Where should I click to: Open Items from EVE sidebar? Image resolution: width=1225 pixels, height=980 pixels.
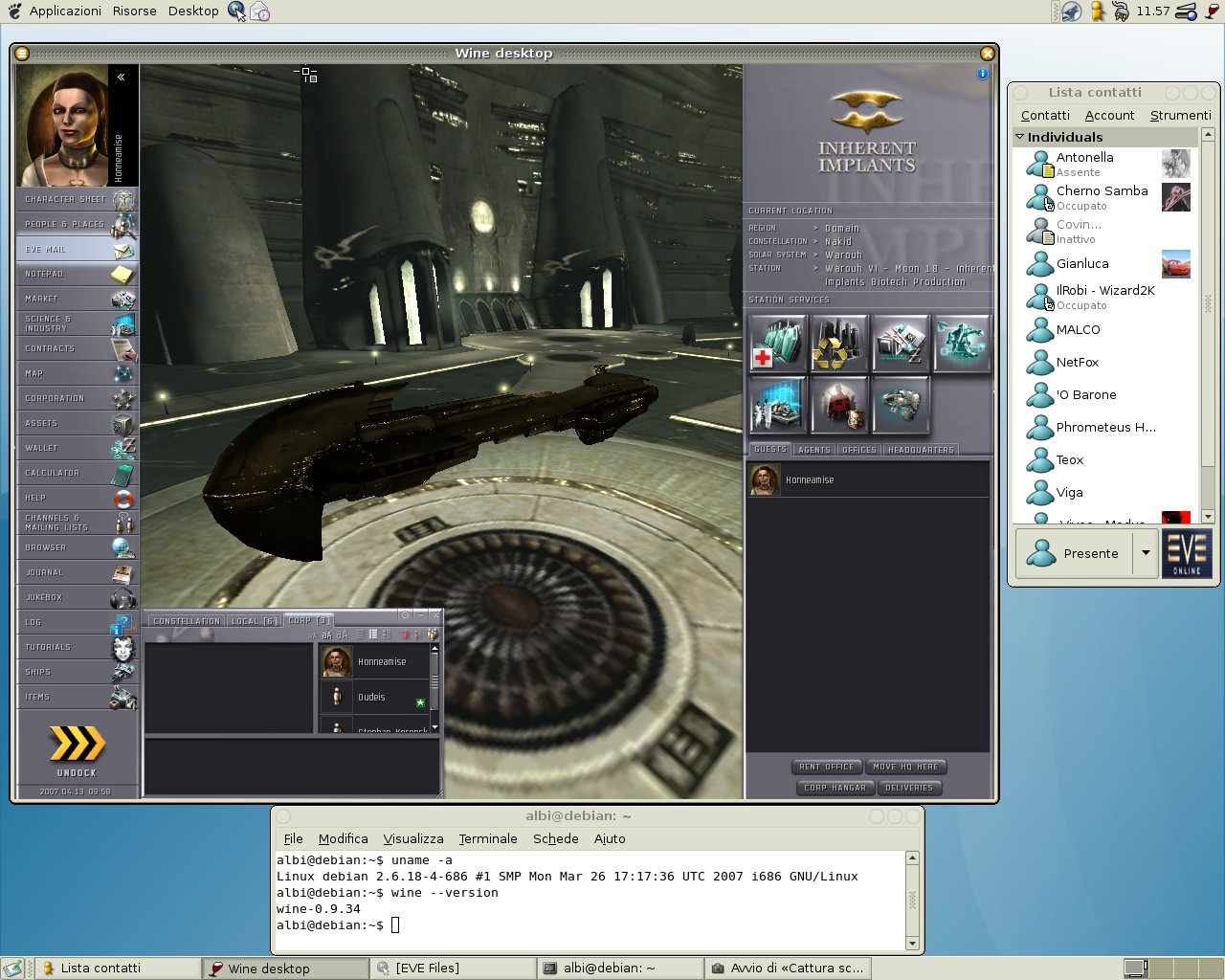tap(78, 697)
